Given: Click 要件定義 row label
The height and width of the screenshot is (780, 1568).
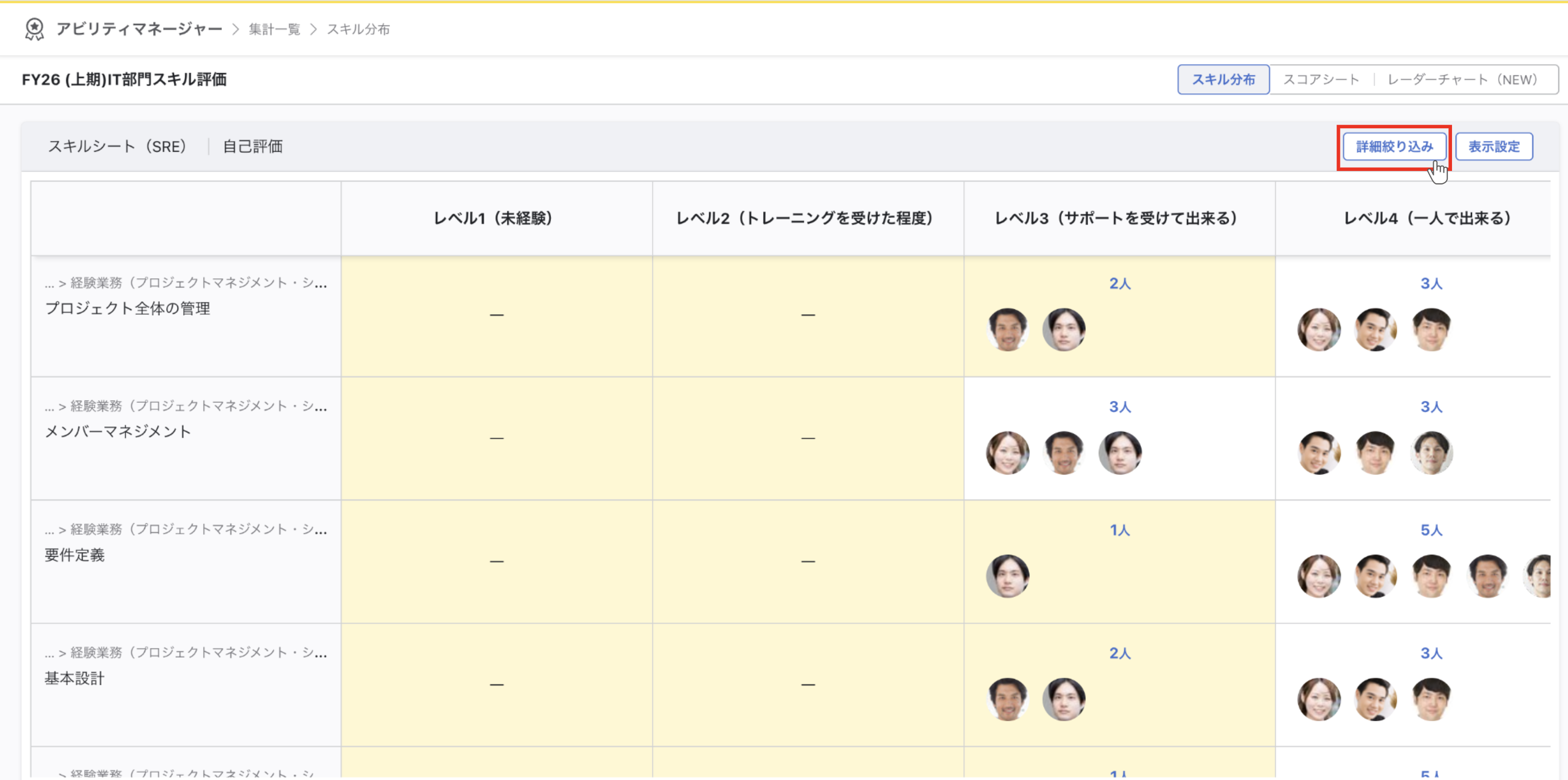Looking at the screenshot, I should 75,555.
